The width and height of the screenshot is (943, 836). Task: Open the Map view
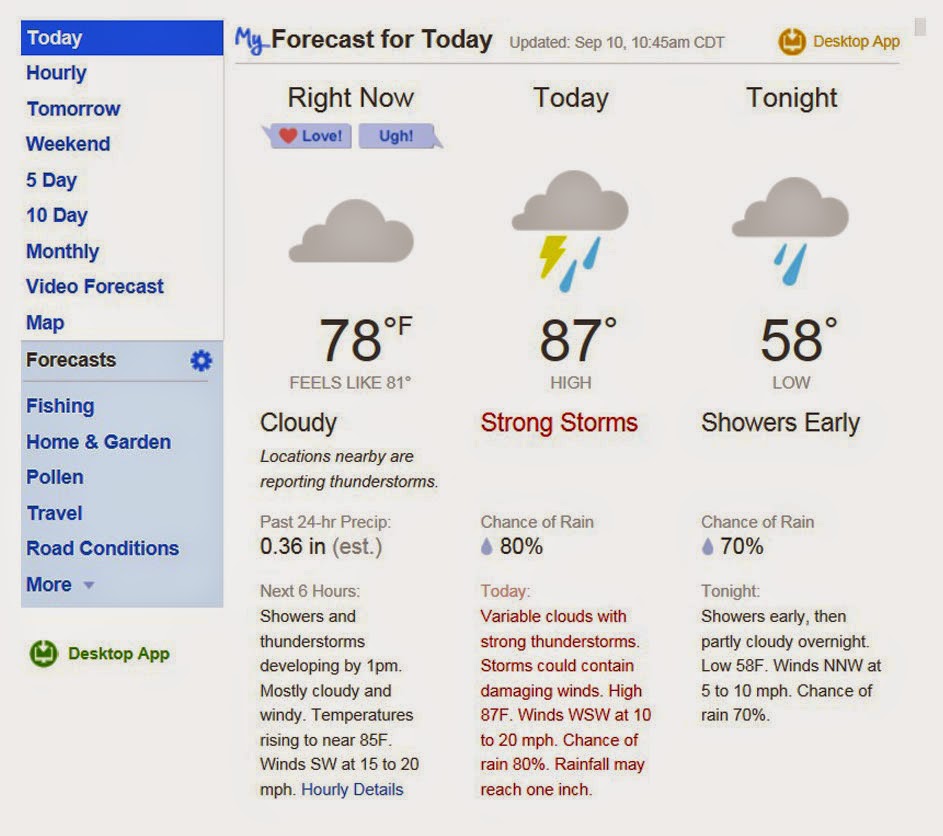(x=44, y=322)
